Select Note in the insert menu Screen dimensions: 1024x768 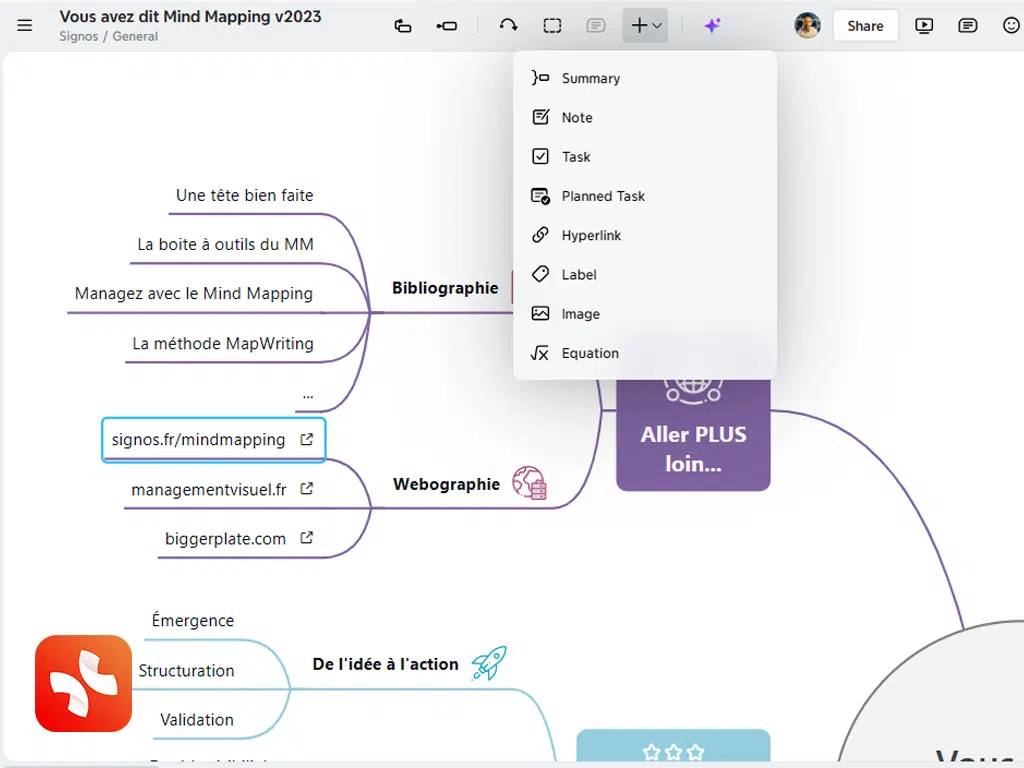coord(577,117)
